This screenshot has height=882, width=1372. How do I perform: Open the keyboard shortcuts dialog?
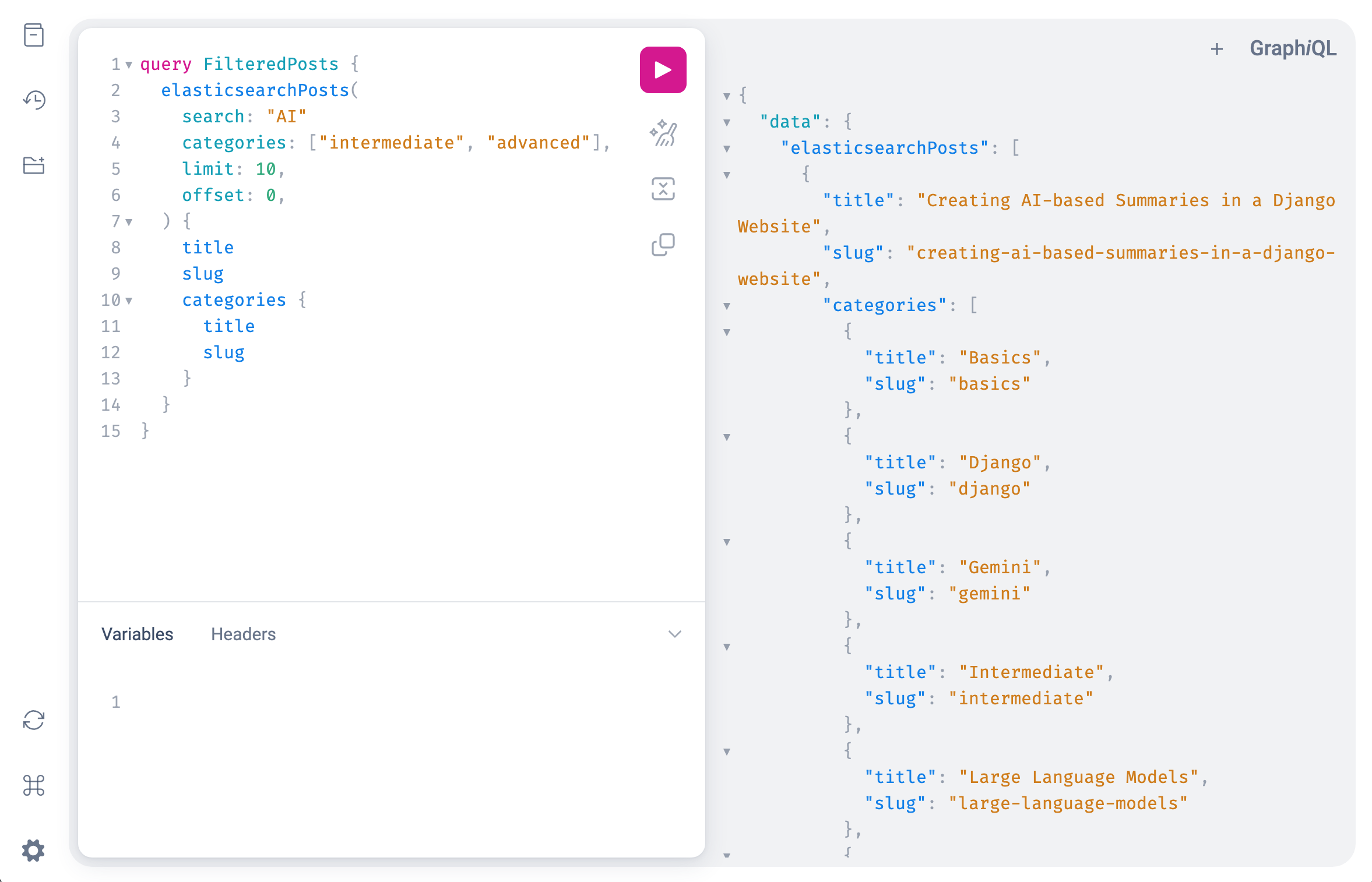(34, 785)
